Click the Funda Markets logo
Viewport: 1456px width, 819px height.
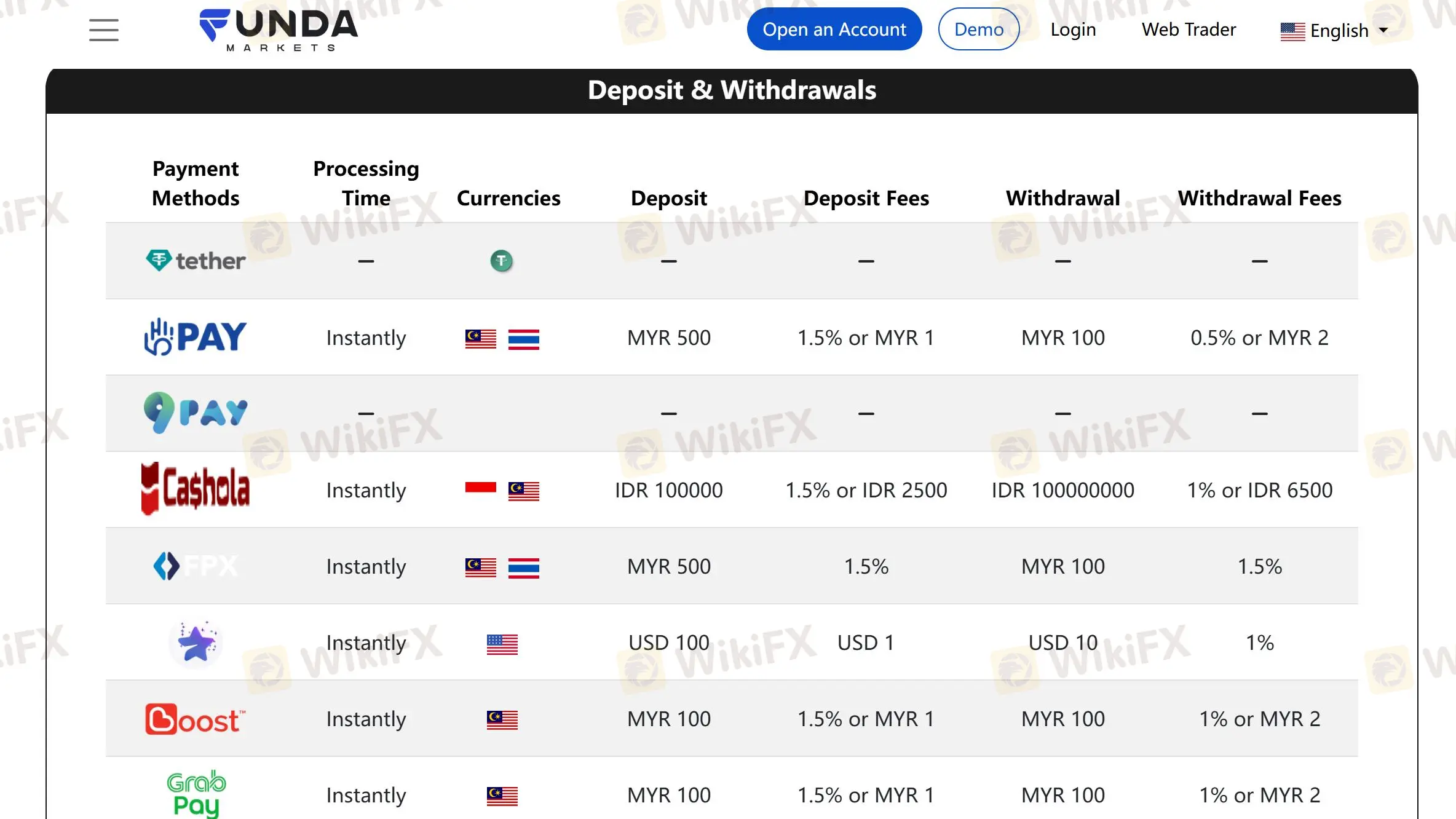[x=279, y=30]
